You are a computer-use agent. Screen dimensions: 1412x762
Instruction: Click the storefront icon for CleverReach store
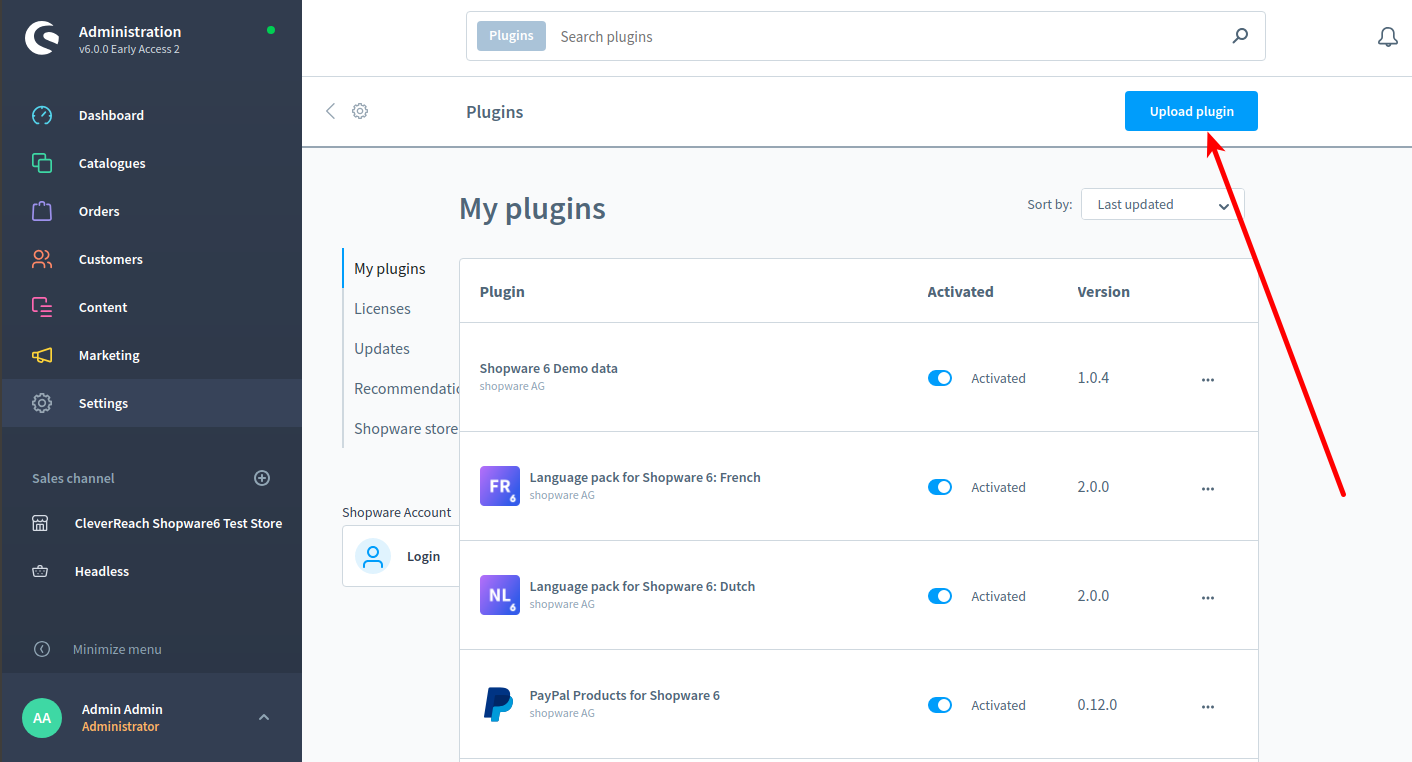tap(41, 523)
